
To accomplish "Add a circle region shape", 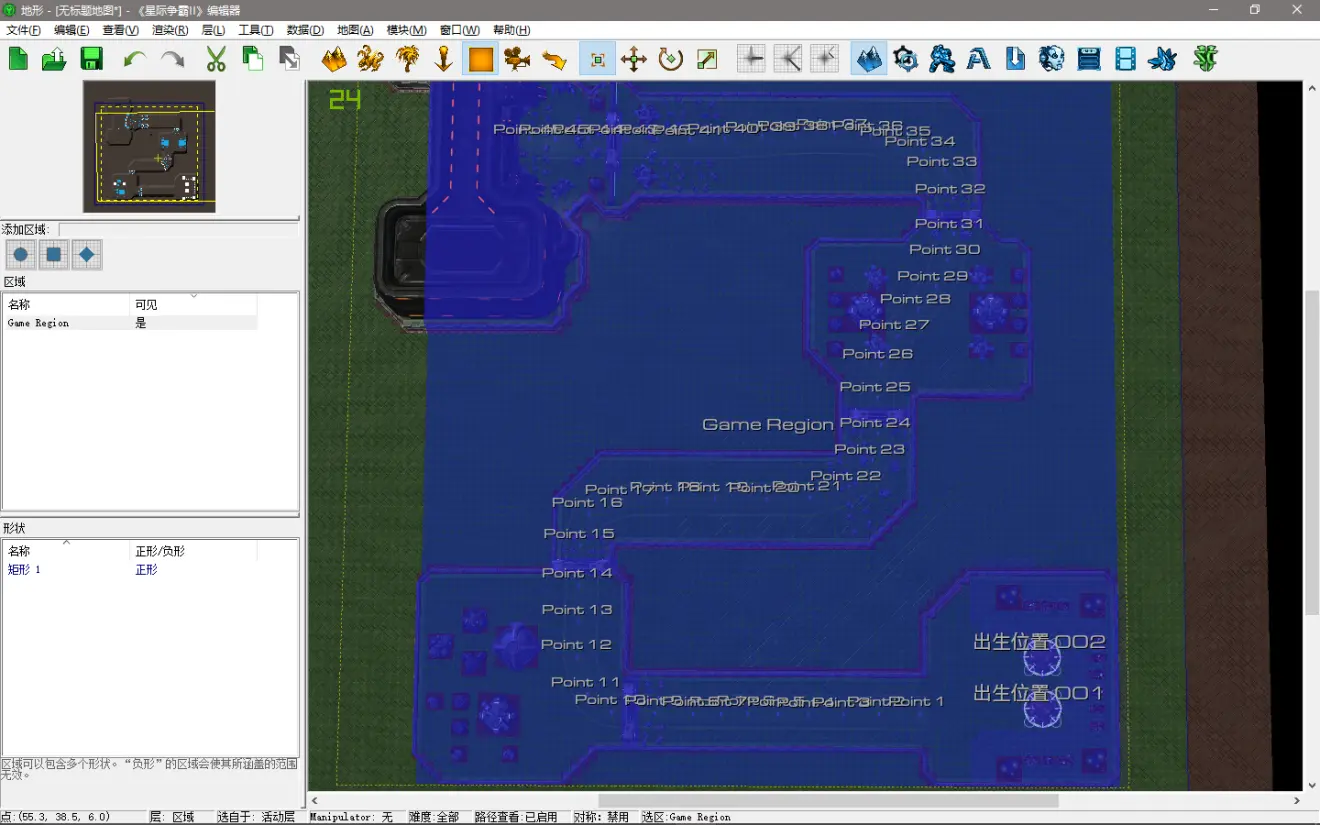I will [20, 255].
